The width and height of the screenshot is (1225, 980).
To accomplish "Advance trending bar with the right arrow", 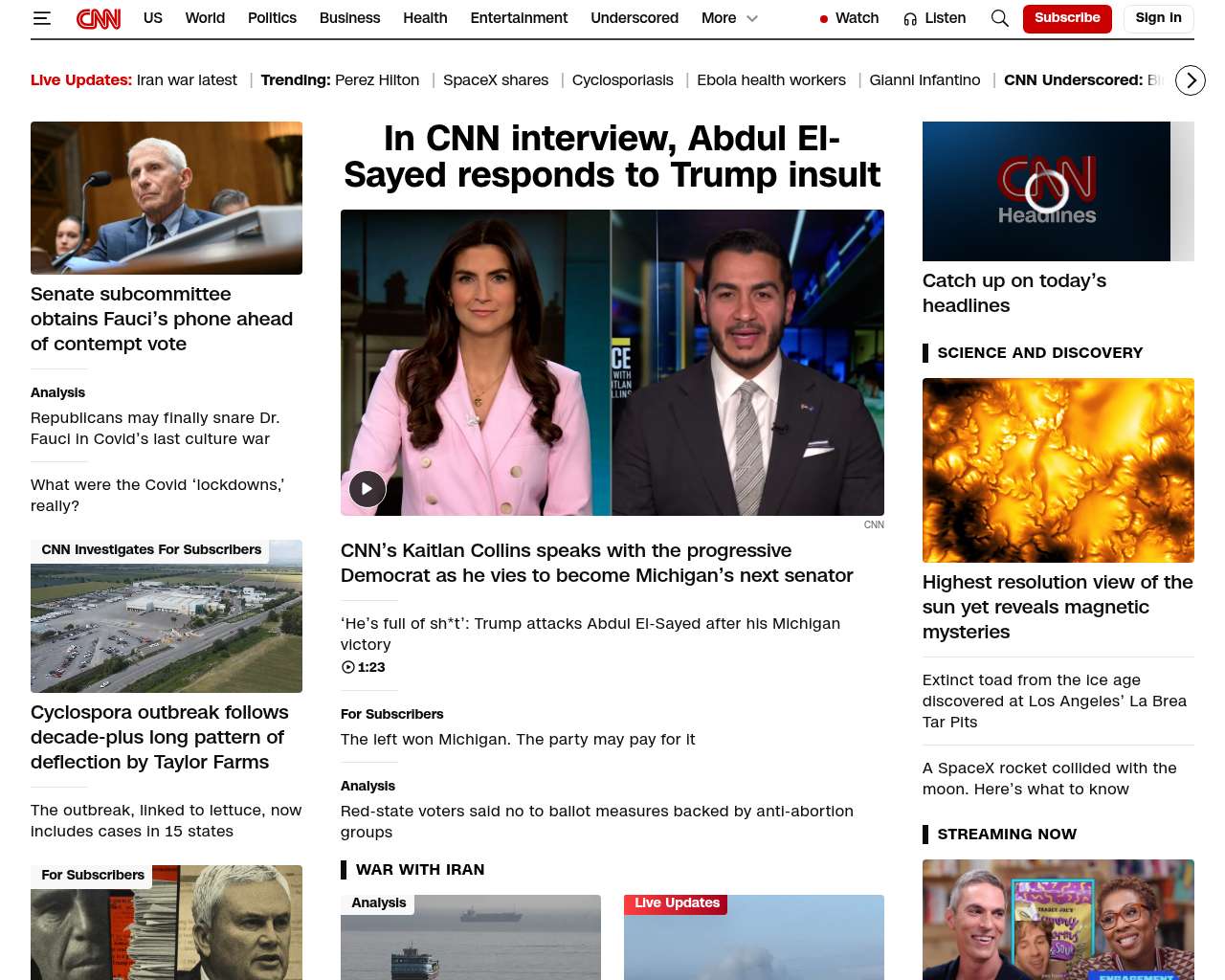I will coord(1190,80).
